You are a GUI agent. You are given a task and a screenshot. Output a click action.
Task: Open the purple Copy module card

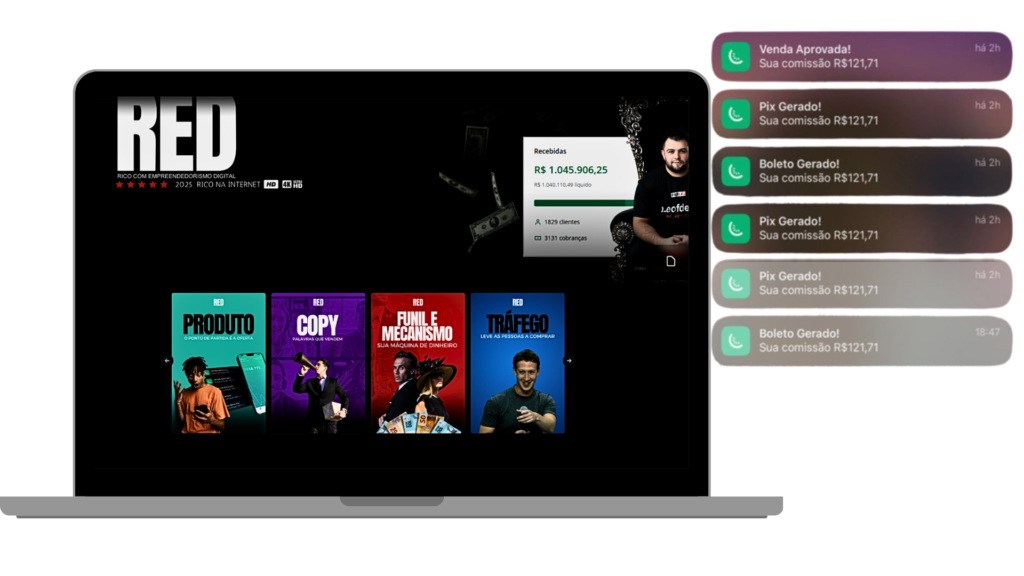(317, 363)
